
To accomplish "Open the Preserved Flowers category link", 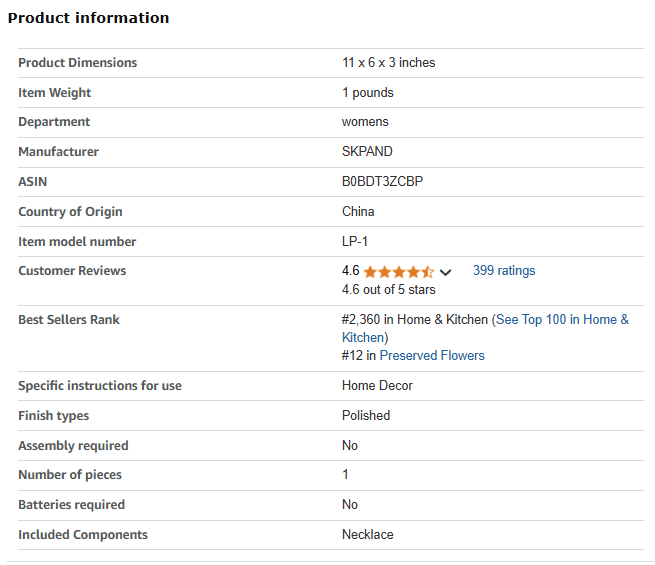I will pyautogui.click(x=432, y=355).
